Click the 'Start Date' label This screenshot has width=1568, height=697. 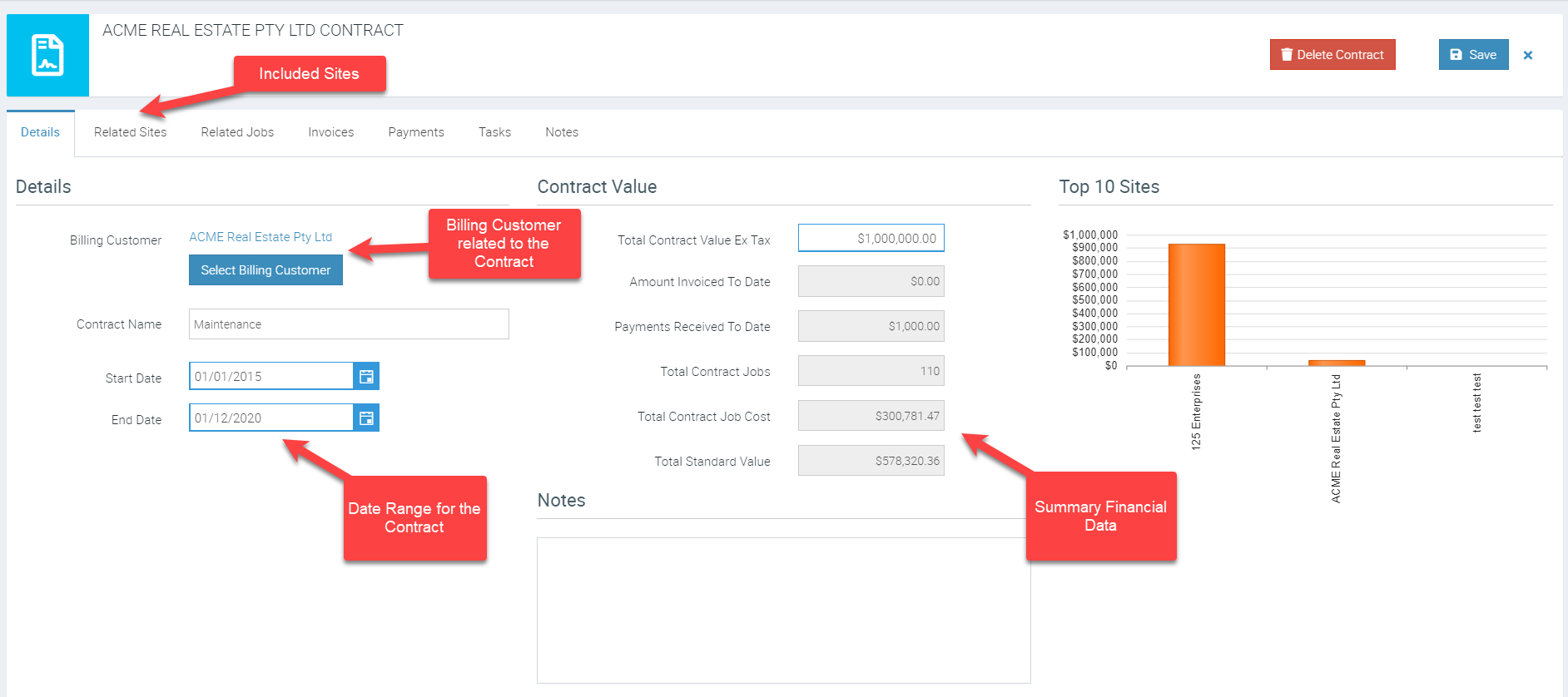(x=133, y=378)
